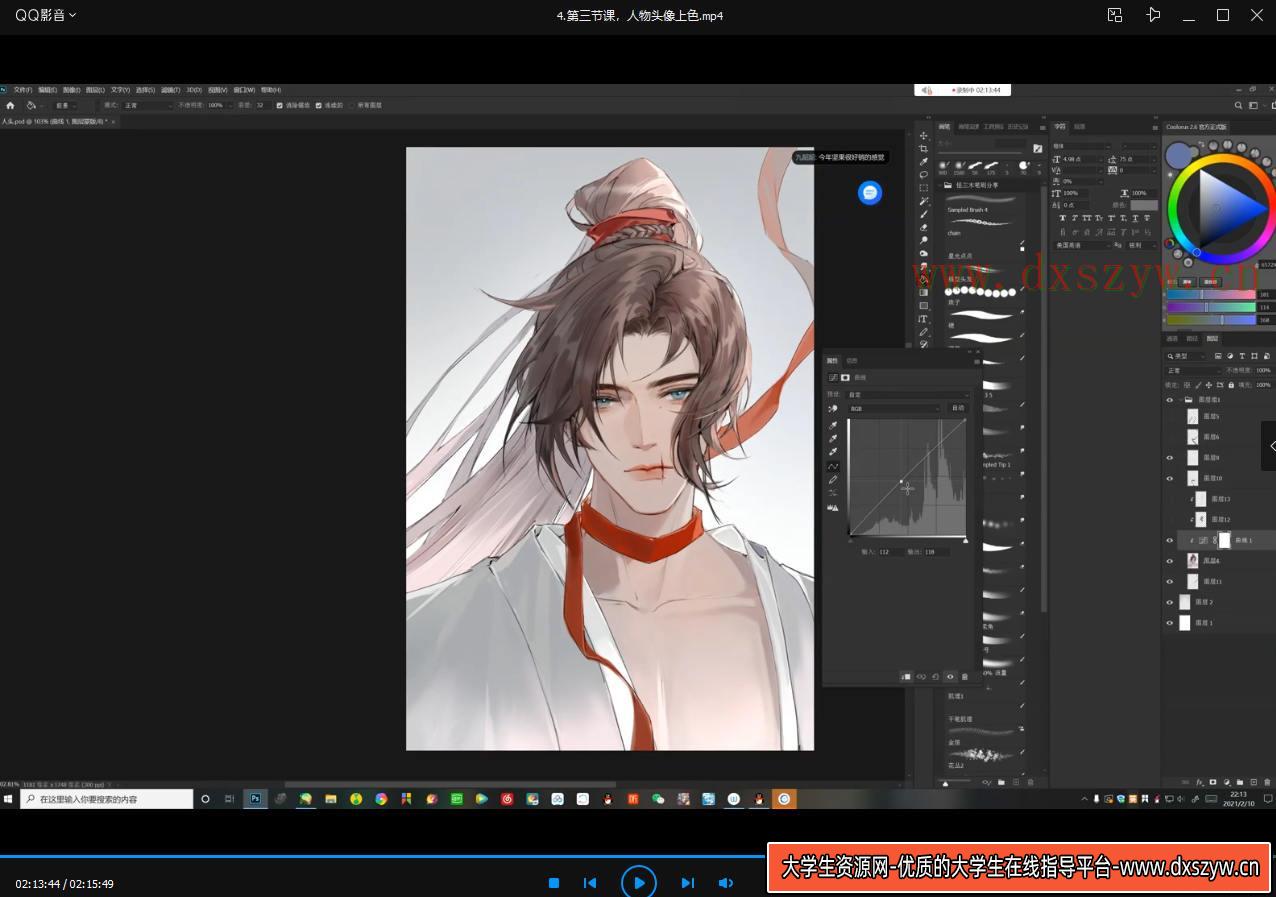Open the fill mode dropdown in options bar

pos(66,105)
